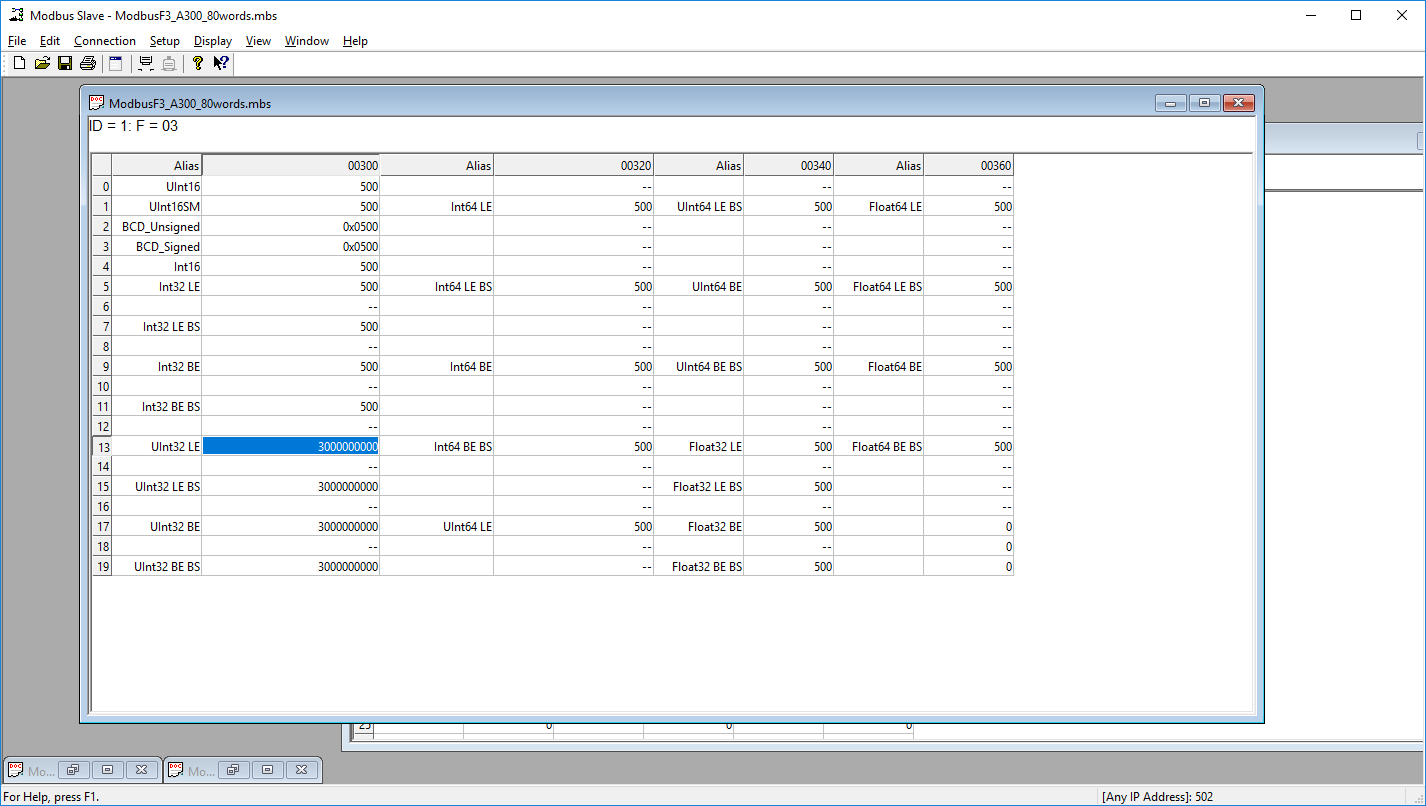Click the yellow question mark About icon
Viewport: 1426px width, 806px height.
(198, 64)
